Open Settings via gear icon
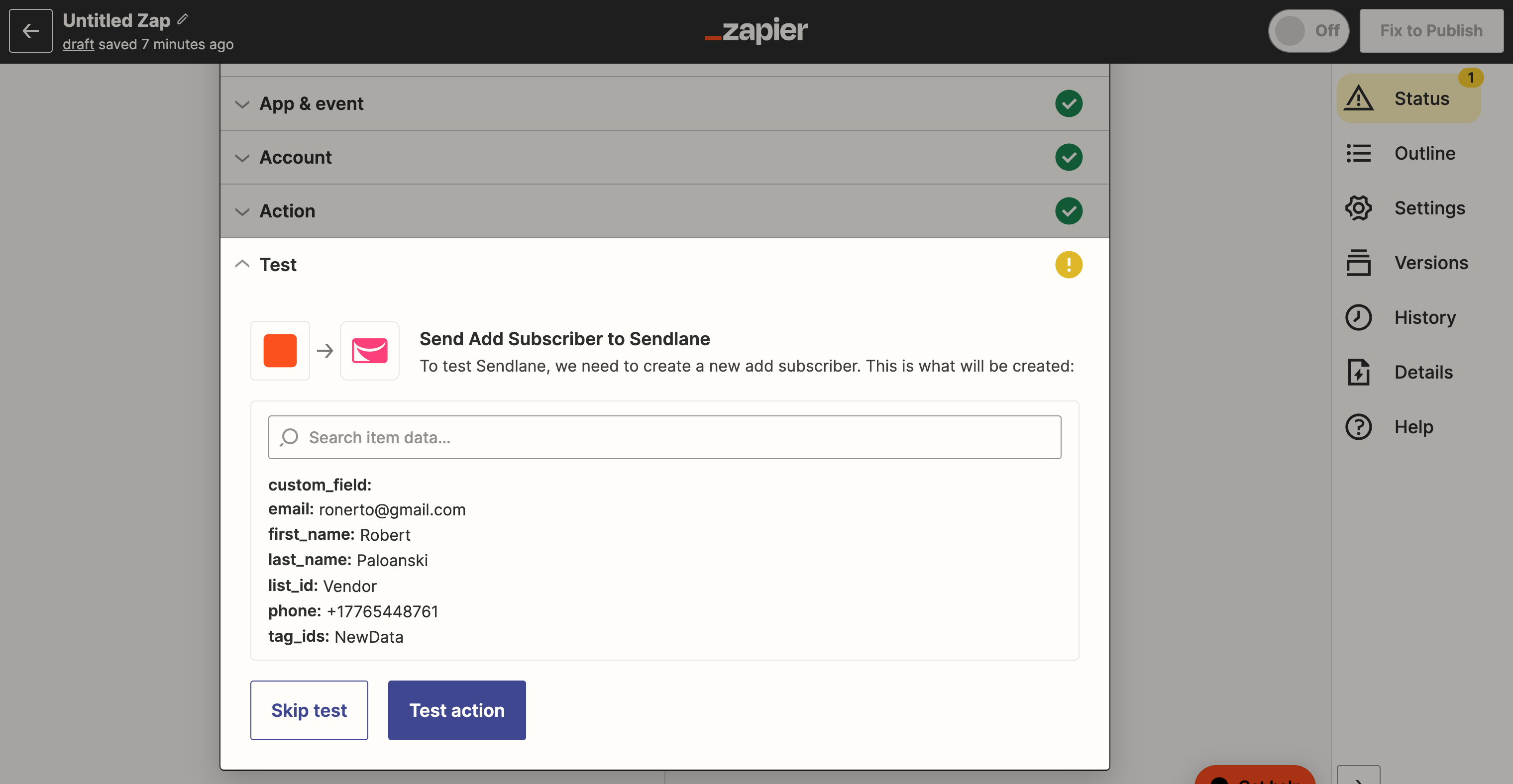This screenshot has width=1513, height=784. [x=1359, y=208]
